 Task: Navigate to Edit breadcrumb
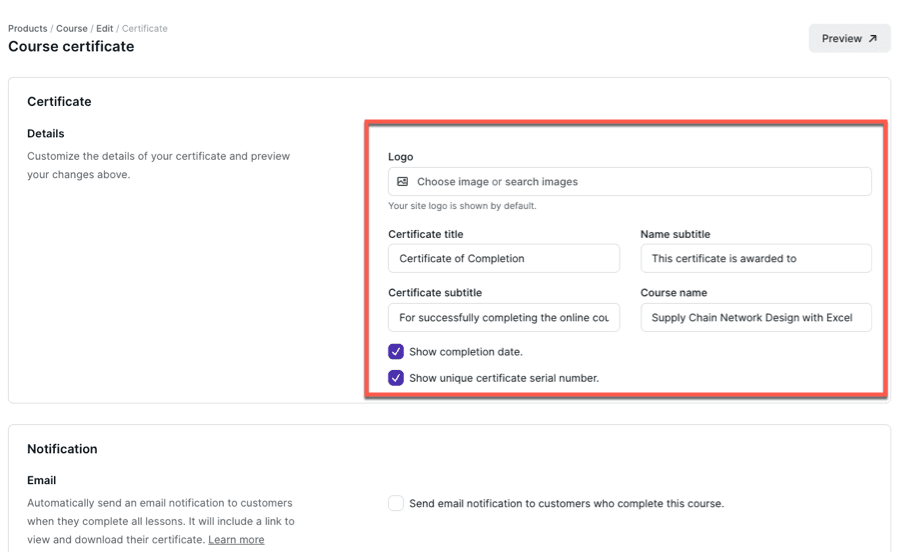pyautogui.click(x=104, y=29)
